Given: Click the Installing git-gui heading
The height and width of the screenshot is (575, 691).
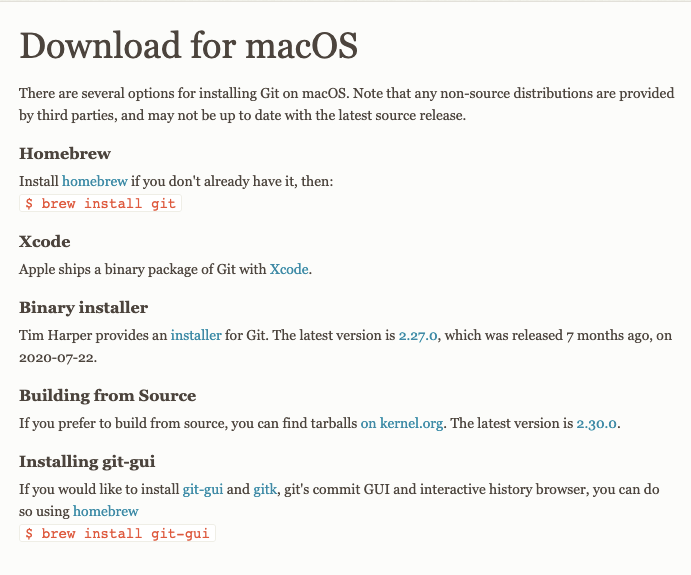Looking at the screenshot, I should pyautogui.click(x=87, y=462).
